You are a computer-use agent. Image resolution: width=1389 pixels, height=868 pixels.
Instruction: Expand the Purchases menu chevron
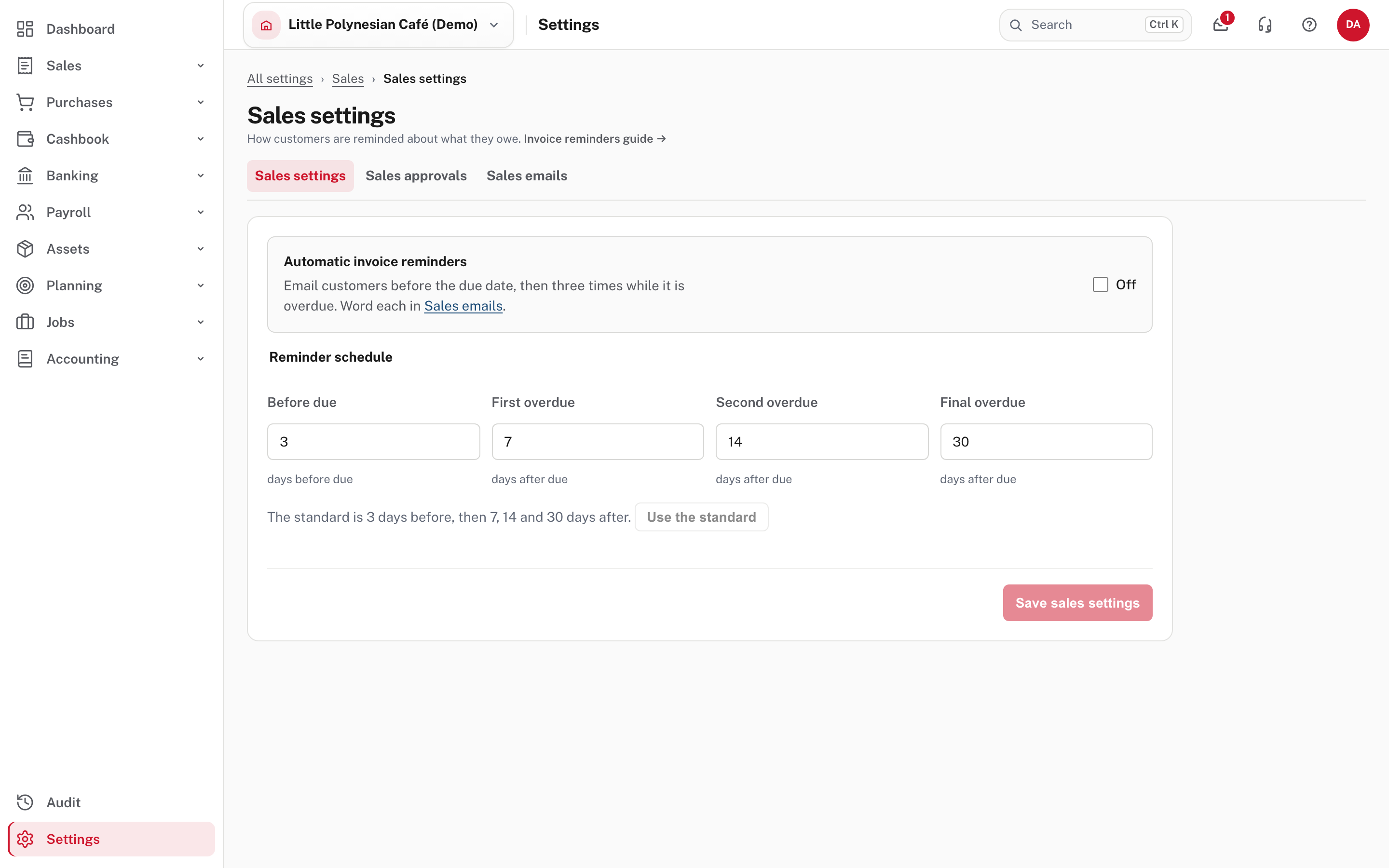coord(200,102)
